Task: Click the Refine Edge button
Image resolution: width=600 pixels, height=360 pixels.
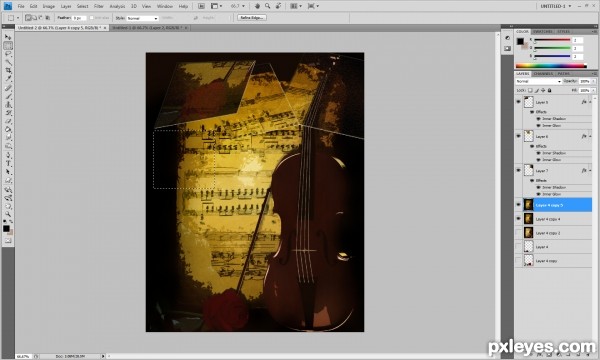Action: (252, 18)
